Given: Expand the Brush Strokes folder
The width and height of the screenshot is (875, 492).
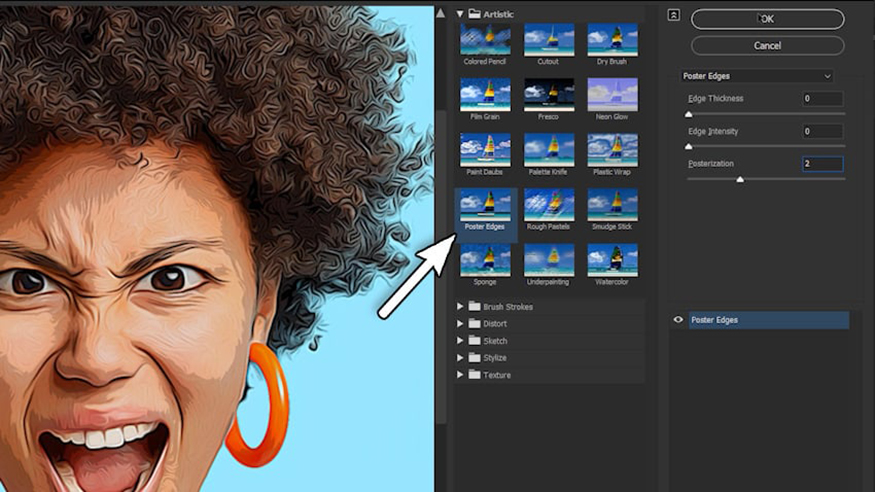Looking at the screenshot, I should [460, 306].
